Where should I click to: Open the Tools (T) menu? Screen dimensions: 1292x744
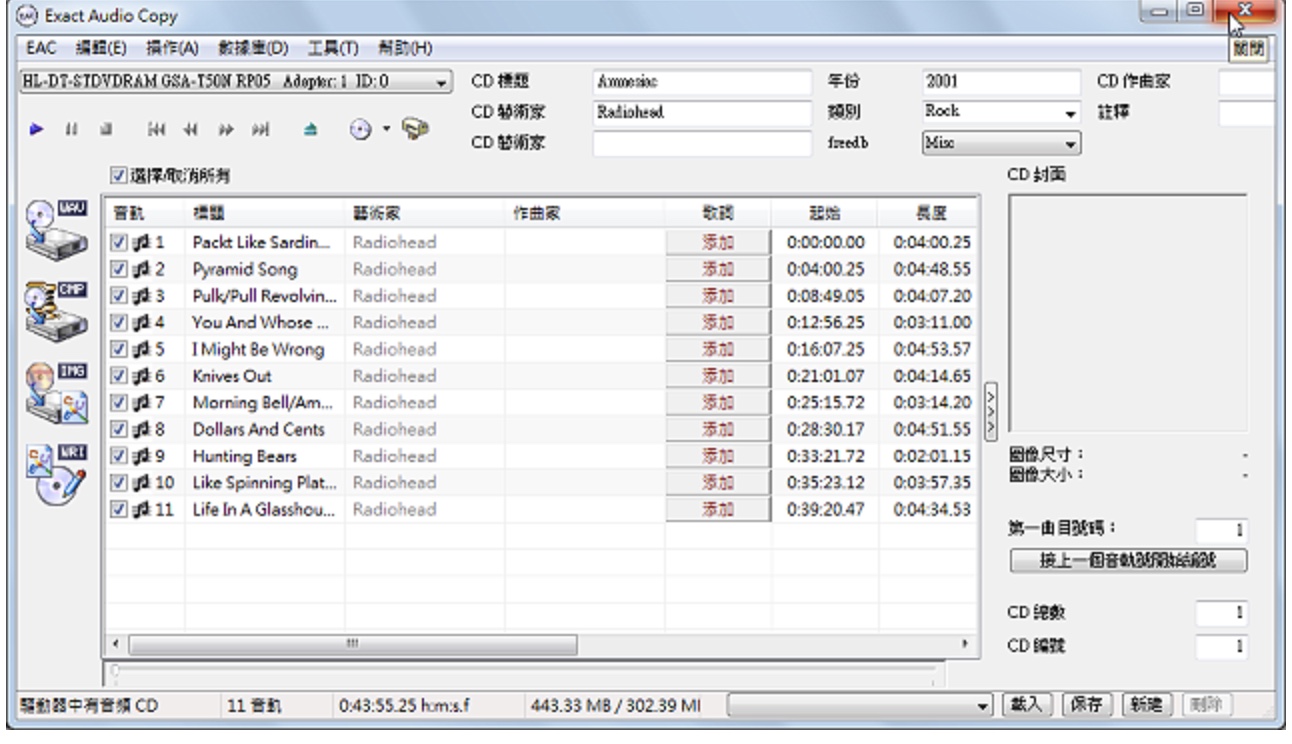coord(334,47)
